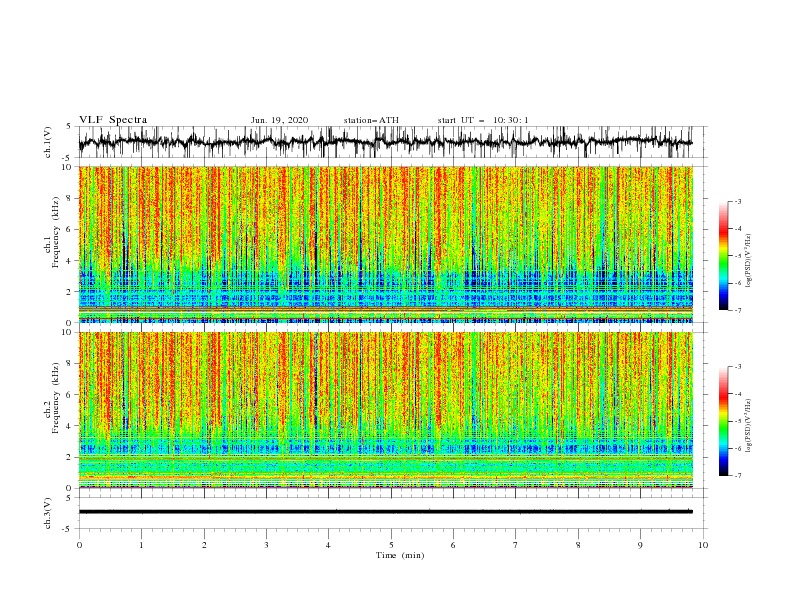This screenshot has height=612, width=792.
Task: Click the "5" tick on ch.1(V) axis
Action: (70, 127)
